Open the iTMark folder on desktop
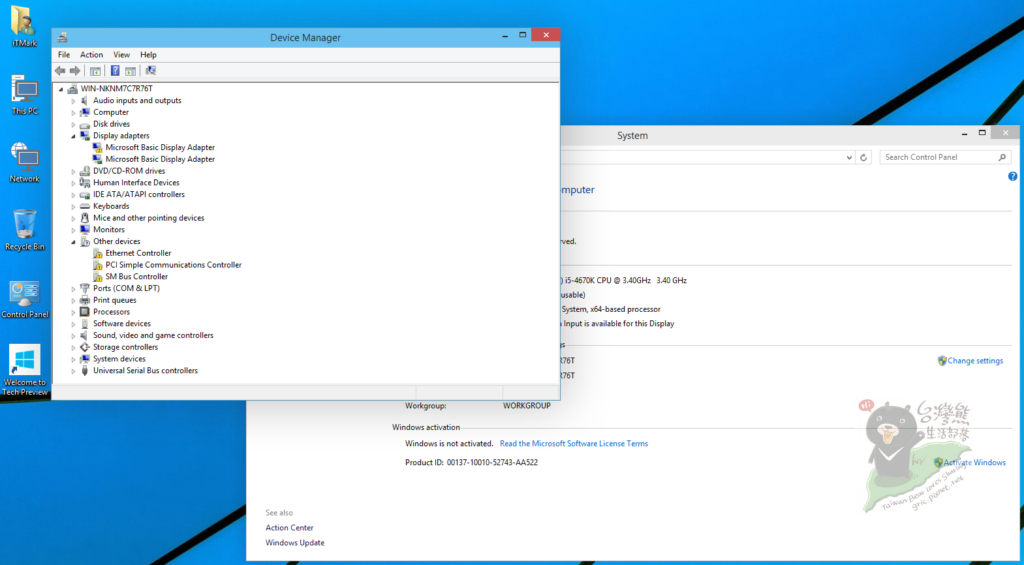This screenshot has width=1024, height=565. coord(24,26)
